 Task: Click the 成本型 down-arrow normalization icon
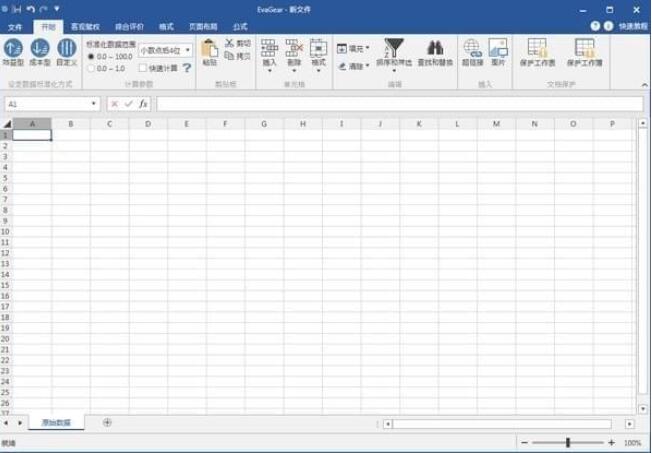[40, 48]
